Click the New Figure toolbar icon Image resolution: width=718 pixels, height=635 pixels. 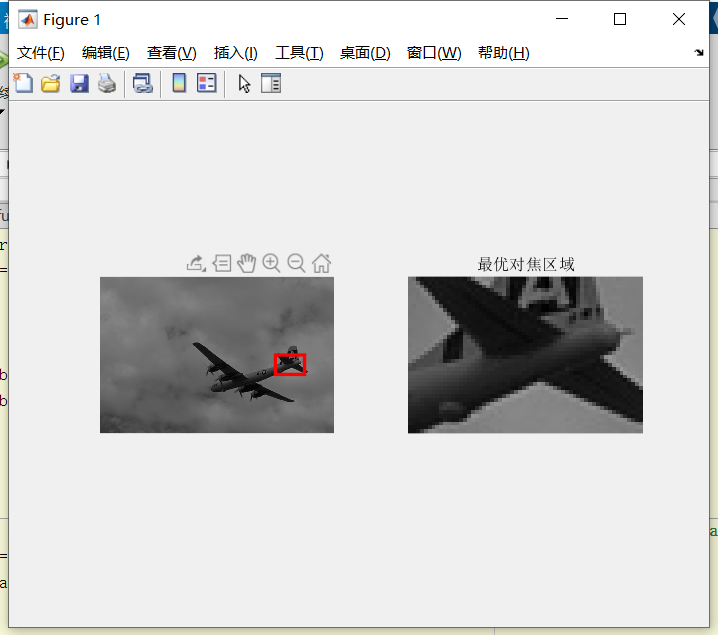23,84
